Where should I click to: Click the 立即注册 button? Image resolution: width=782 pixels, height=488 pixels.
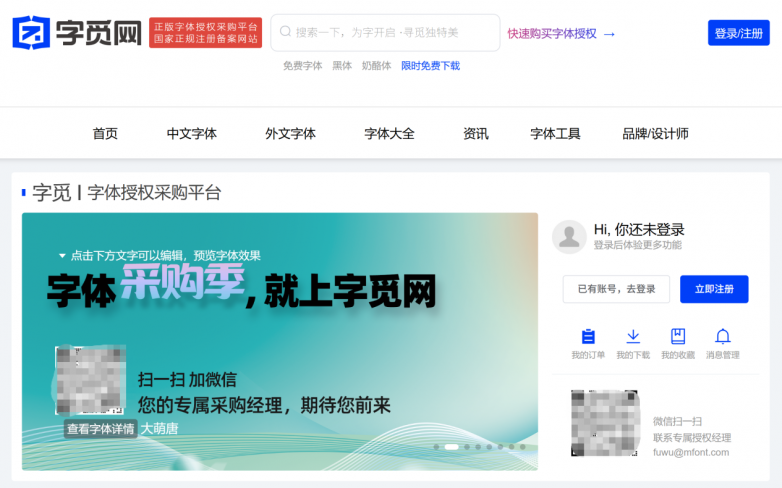click(714, 289)
